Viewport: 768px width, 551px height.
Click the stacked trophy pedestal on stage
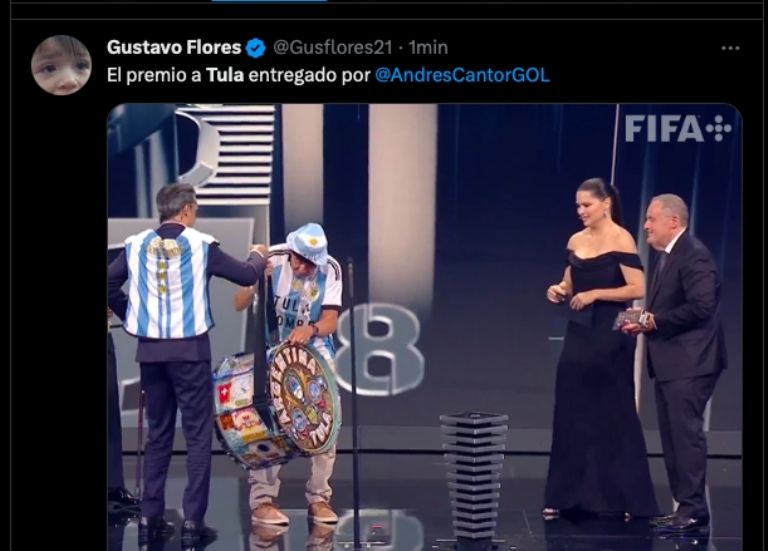click(x=474, y=480)
